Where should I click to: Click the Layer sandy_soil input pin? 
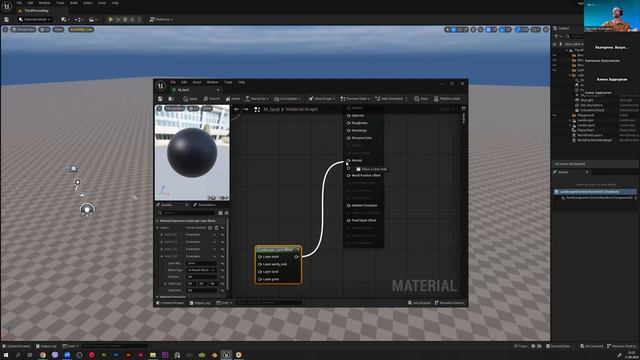(260, 264)
